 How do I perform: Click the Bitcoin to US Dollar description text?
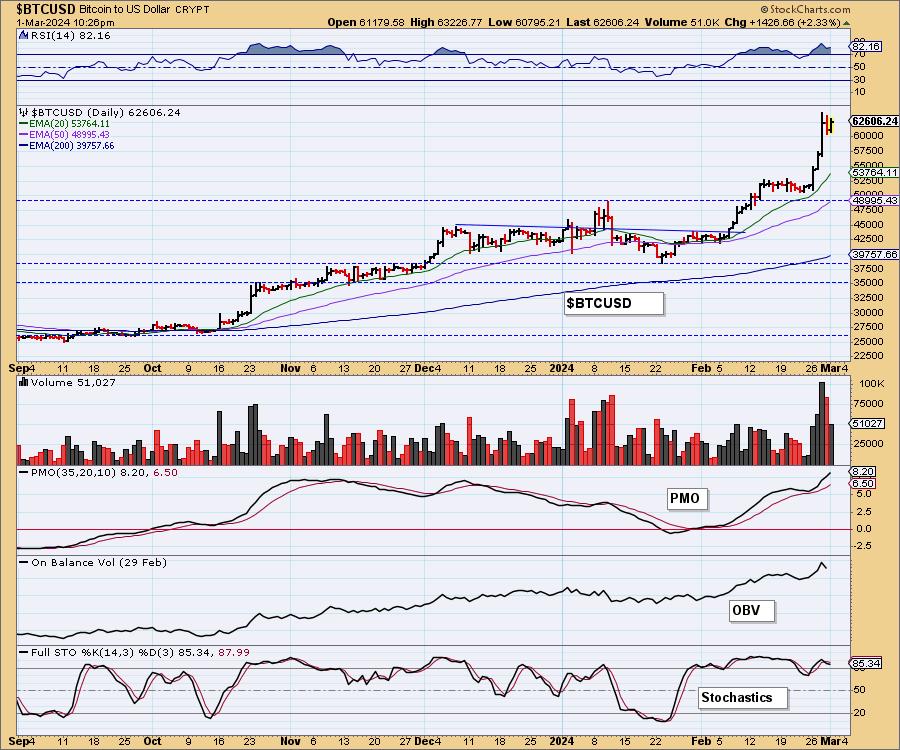[x=127, y=10]
